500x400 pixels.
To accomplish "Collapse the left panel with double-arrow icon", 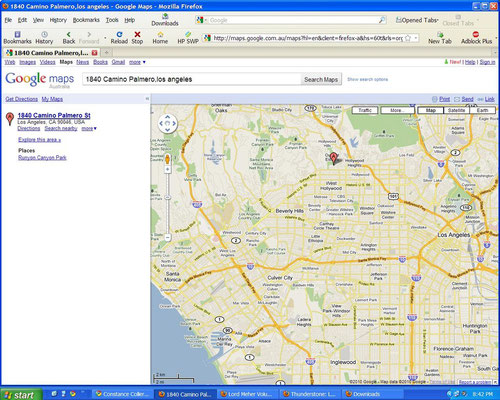I will 147,99.
